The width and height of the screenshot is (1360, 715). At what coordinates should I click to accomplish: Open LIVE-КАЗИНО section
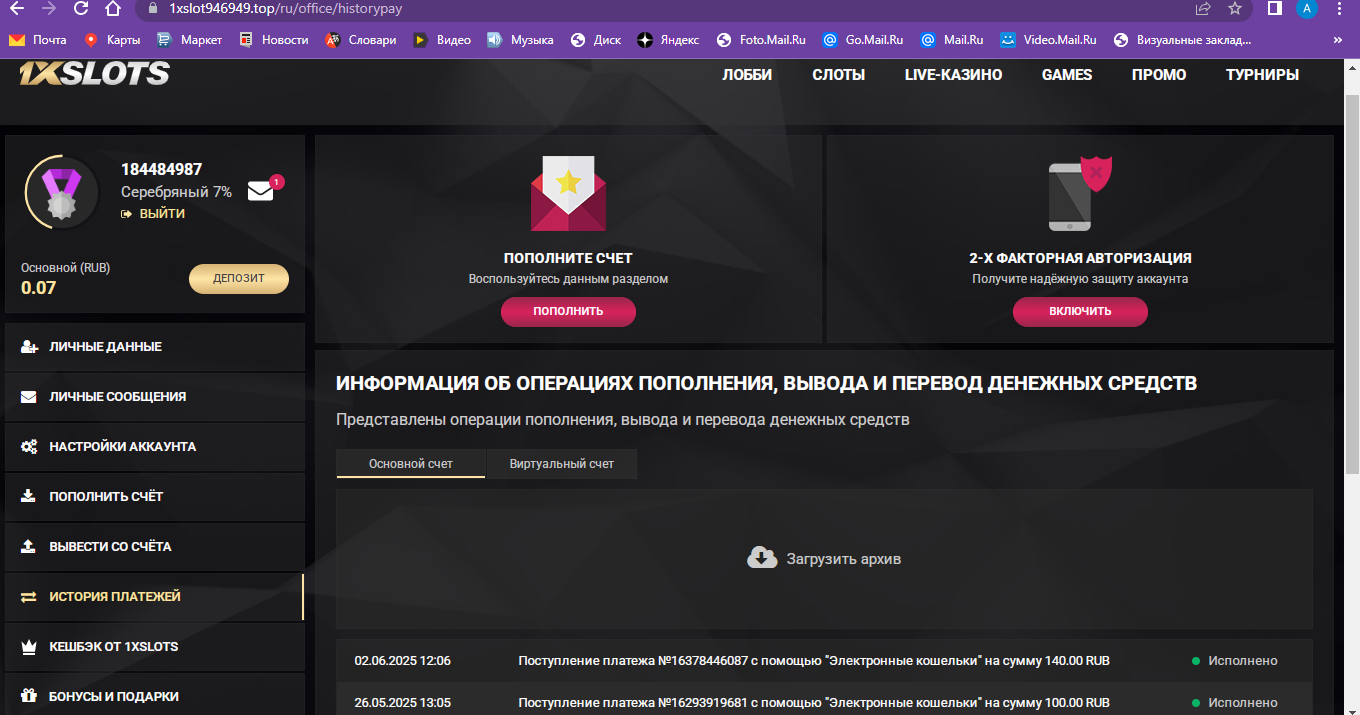pos(953,75)
